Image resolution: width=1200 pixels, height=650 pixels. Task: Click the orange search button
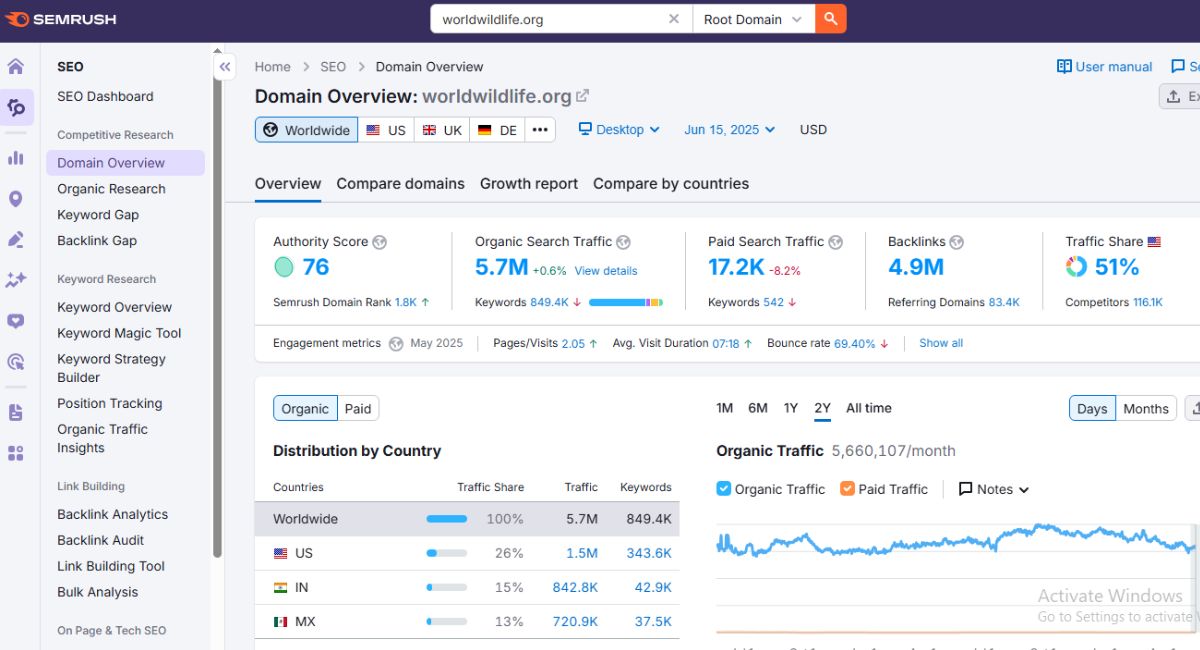[830, 19]
